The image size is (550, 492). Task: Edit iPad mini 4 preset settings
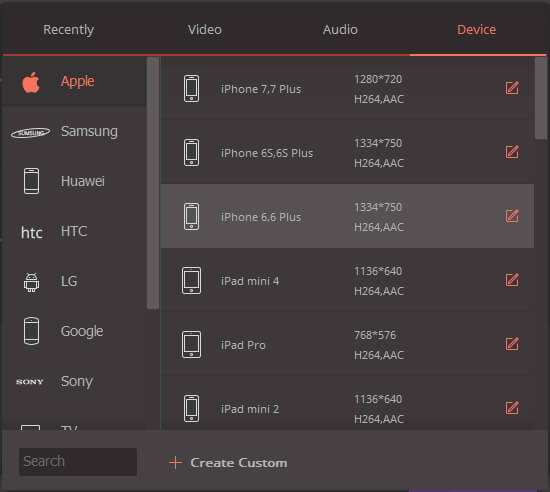[512, 280]
